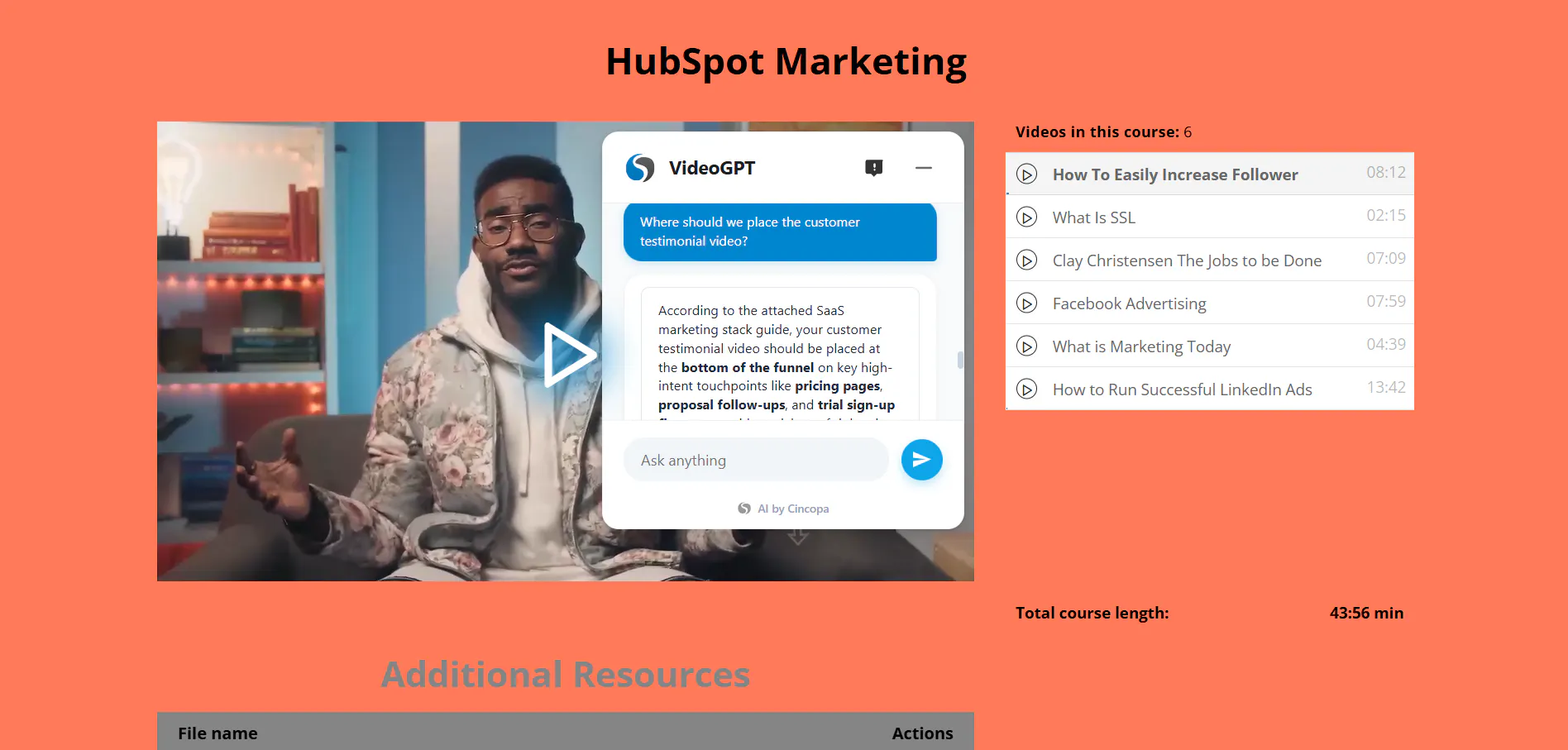Screen dimensions: 1568x750
Task: Click the VideoGPT title text
Action: 712,168
